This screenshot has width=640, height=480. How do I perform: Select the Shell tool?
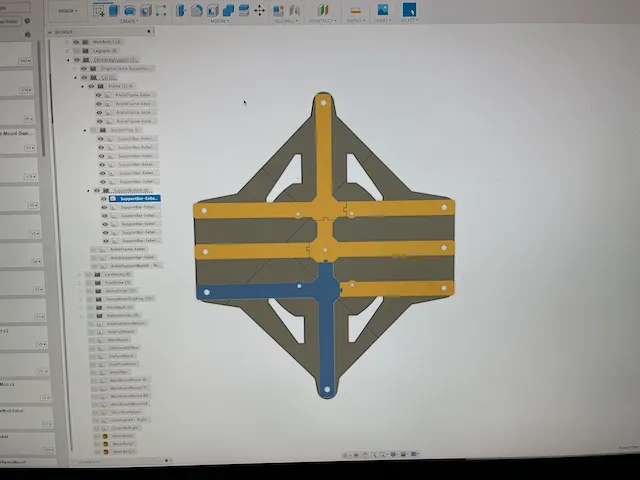tap(213, 11)
